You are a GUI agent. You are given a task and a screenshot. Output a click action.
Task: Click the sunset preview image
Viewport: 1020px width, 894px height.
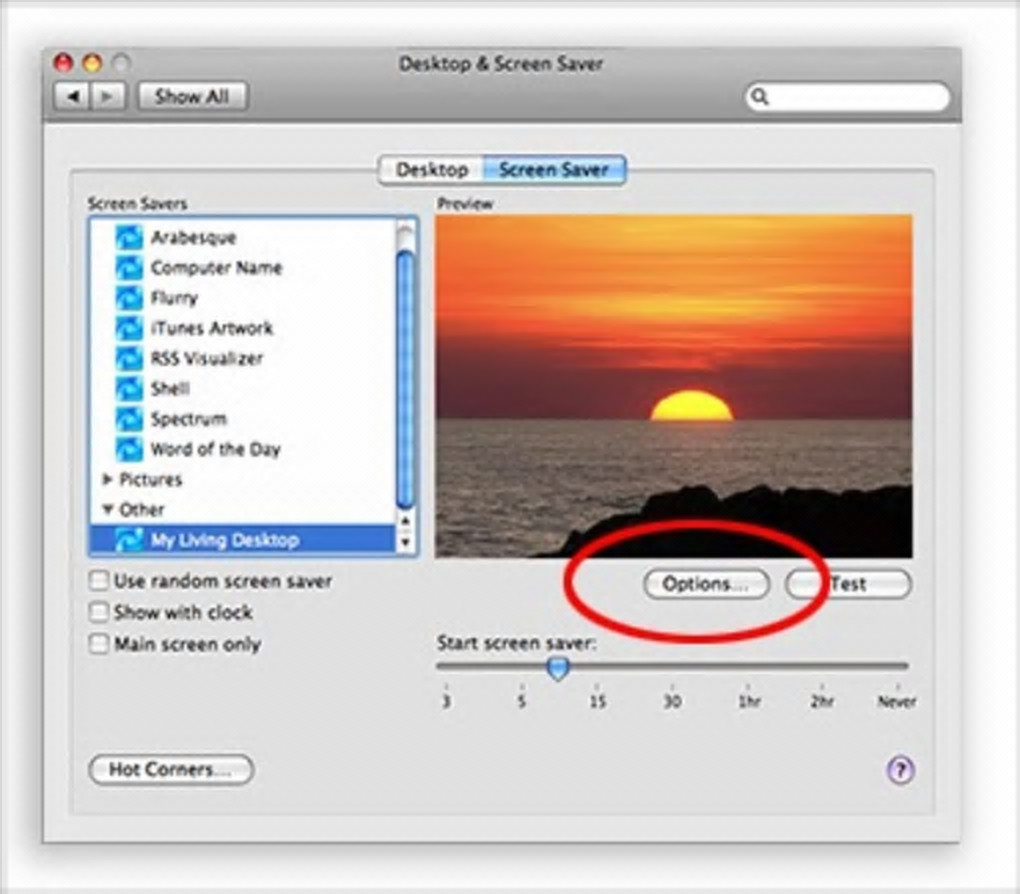point(674,386)
